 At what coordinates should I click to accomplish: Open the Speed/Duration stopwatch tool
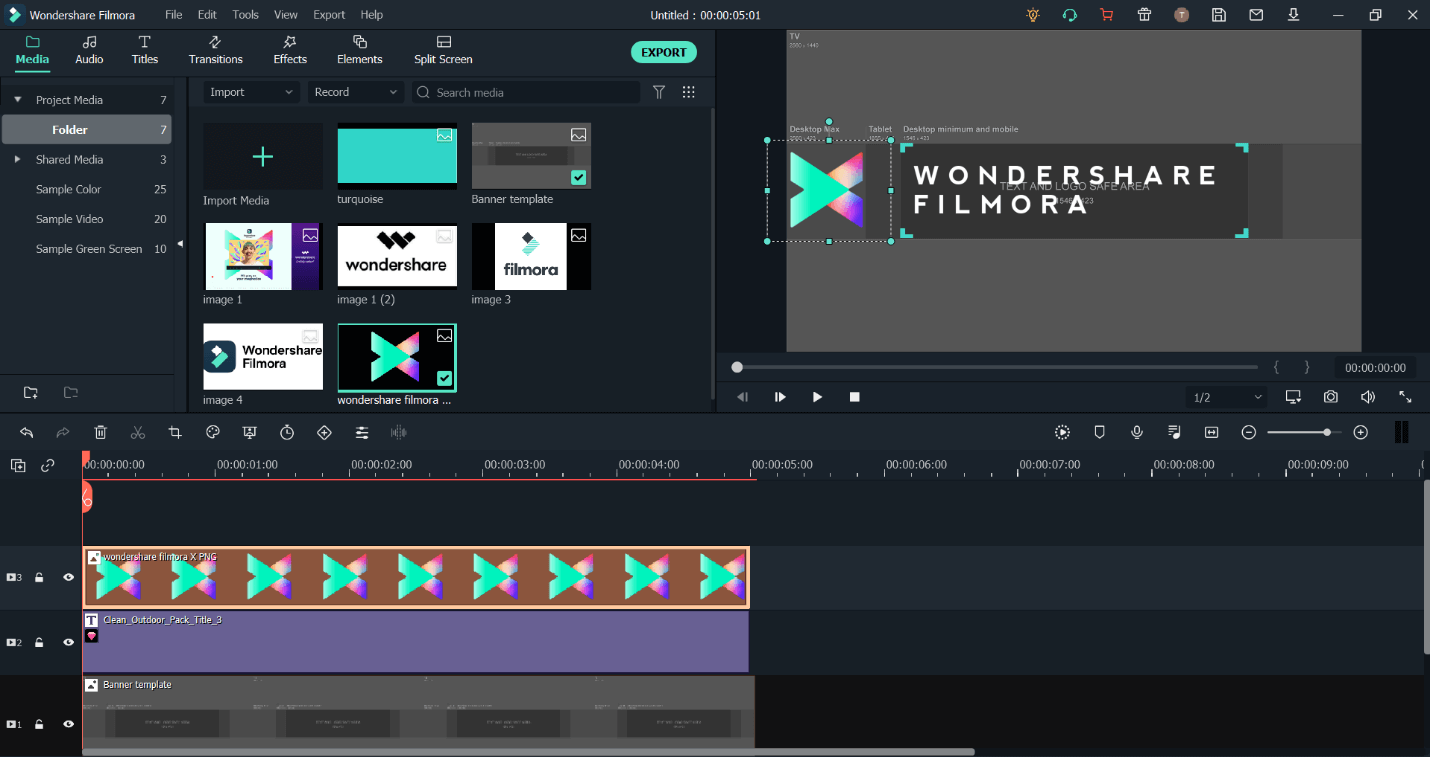[x=287, y=432]
